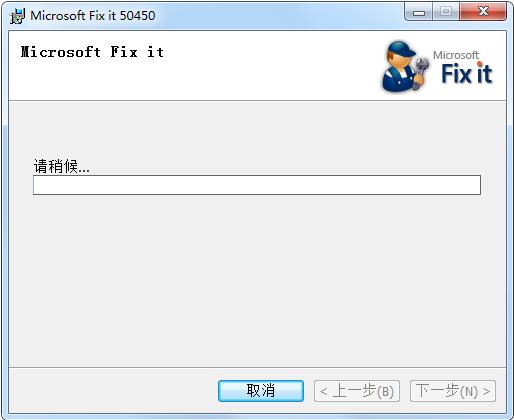
Task: Click the empty gray dialog body area
Action: pyautogui.click(x=257, y=280)
